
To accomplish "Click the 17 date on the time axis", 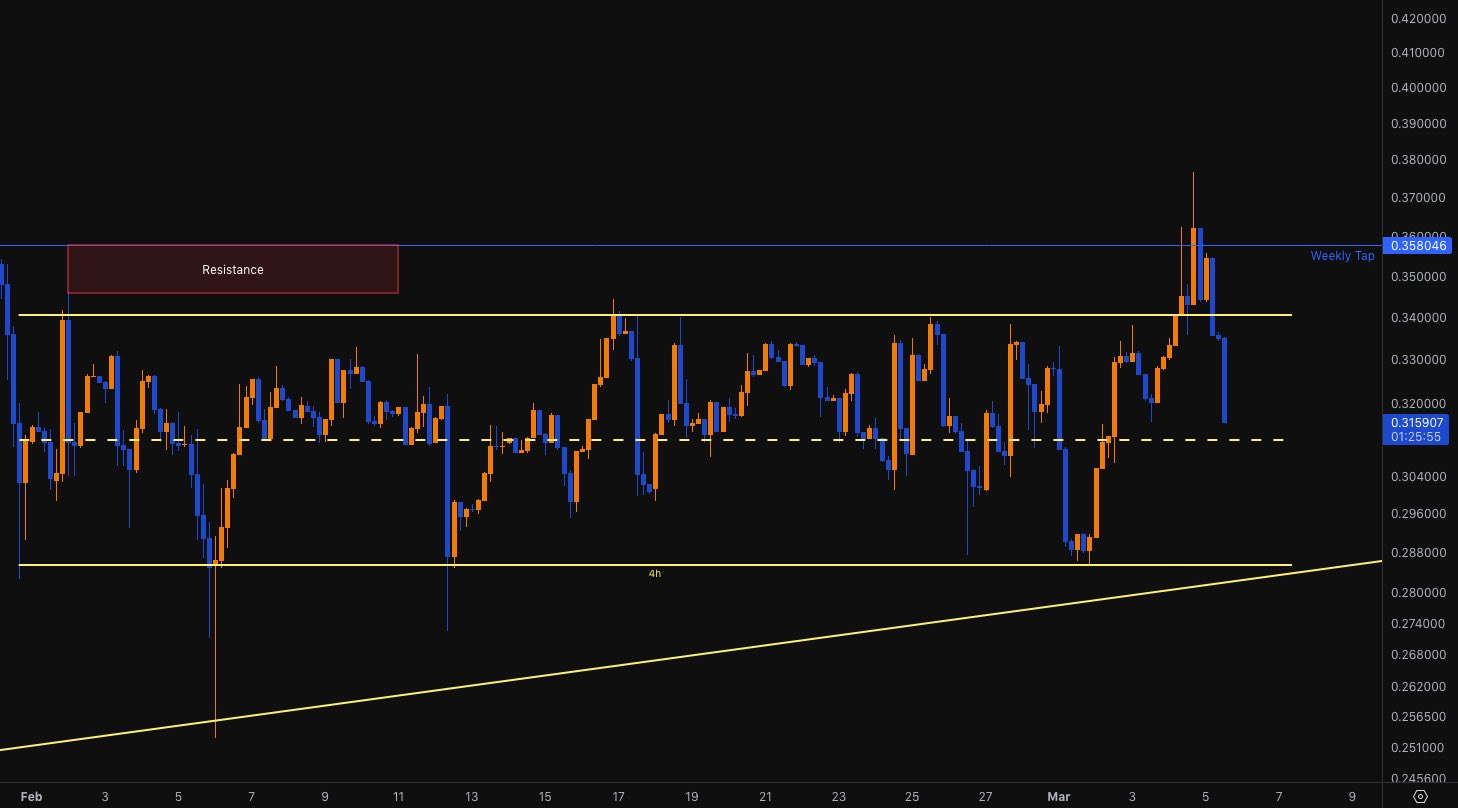I will click(618, 797).
